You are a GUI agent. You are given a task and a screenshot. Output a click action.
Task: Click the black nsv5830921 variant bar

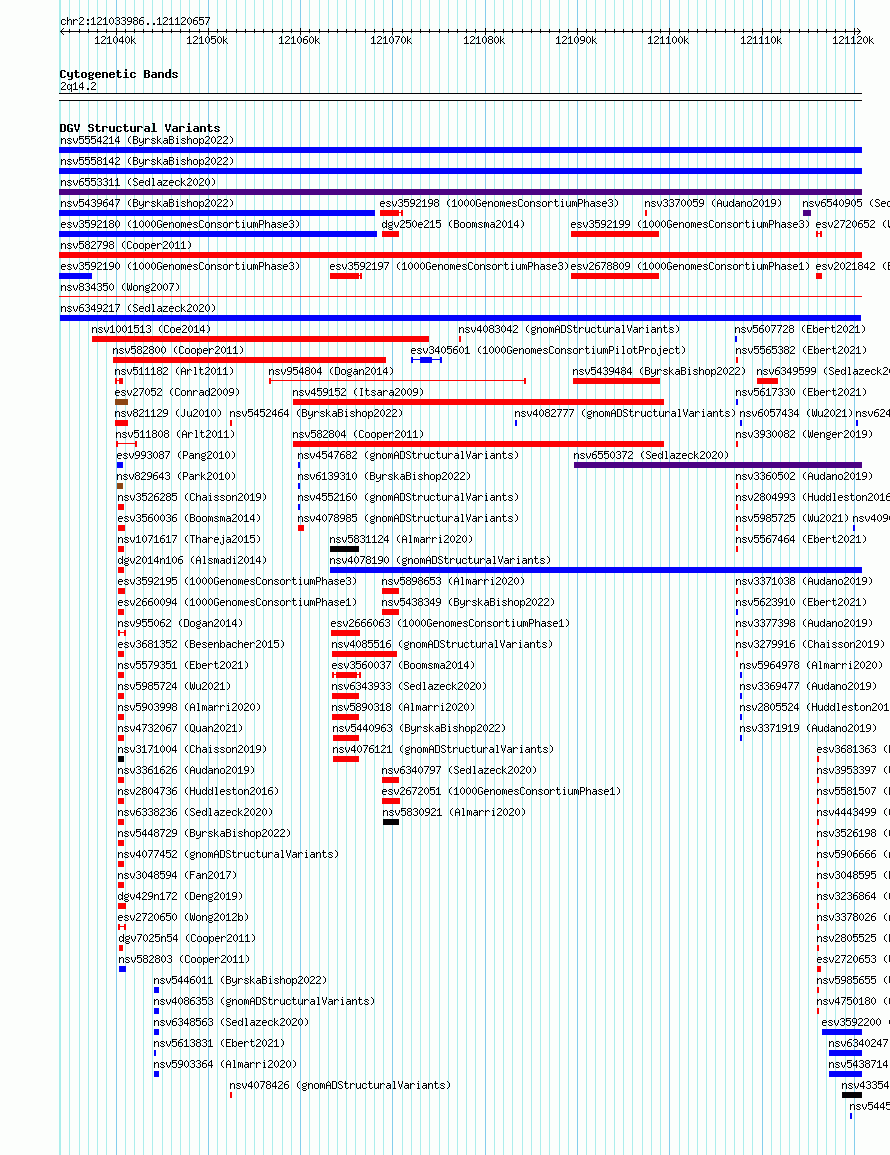(390, 822)
